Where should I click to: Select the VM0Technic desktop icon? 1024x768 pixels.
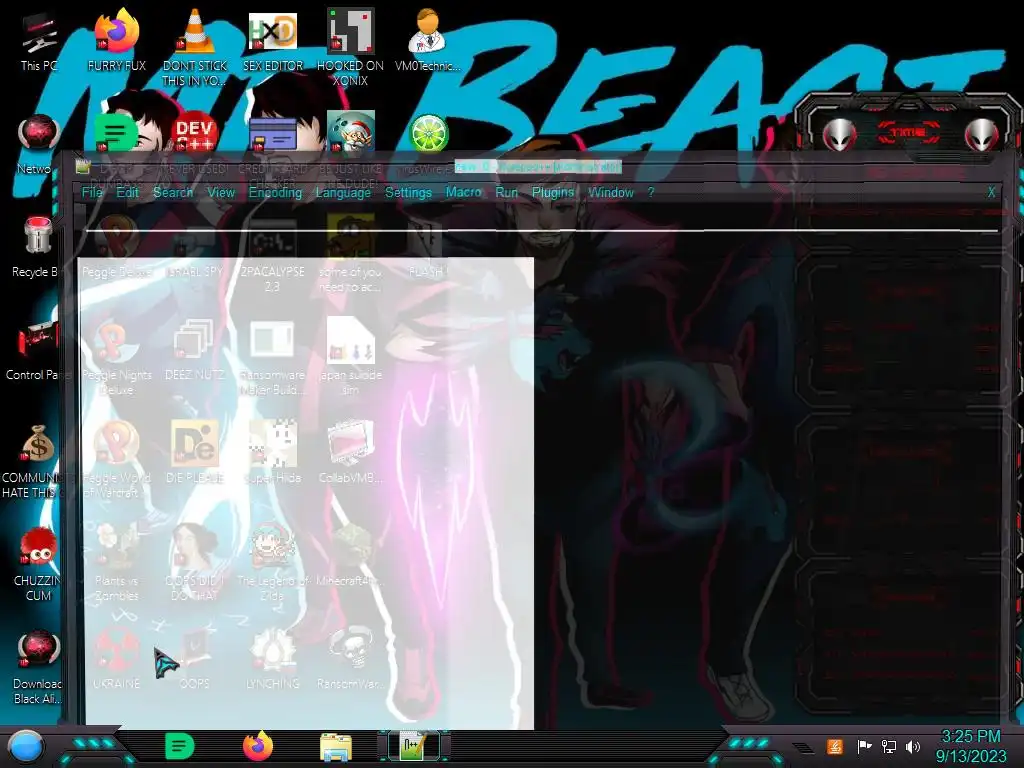[427, 41]
